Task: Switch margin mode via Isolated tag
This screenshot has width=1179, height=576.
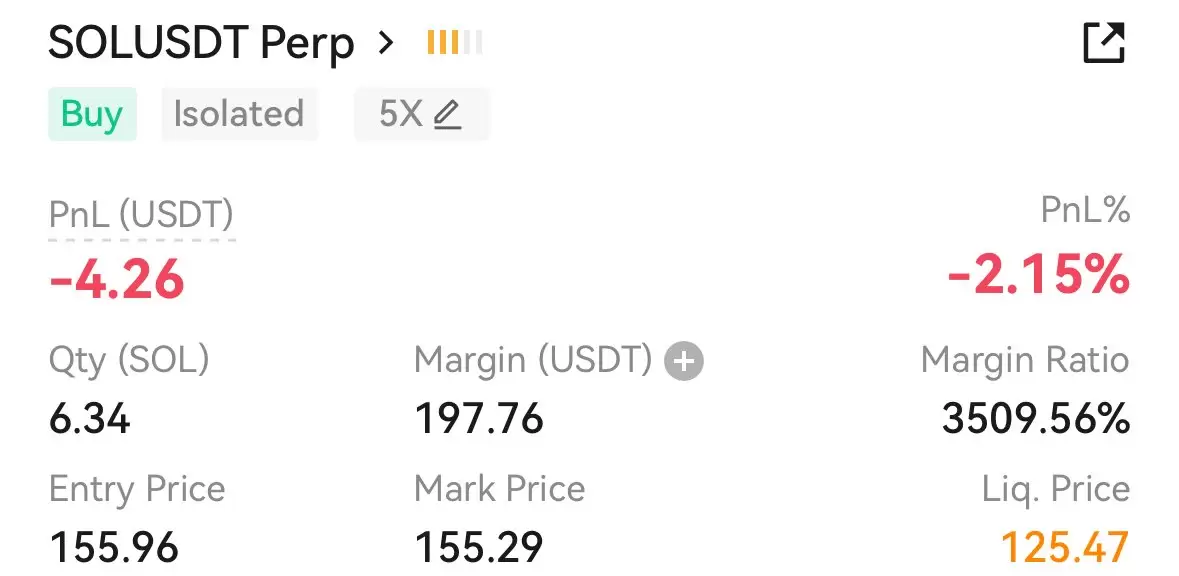Action: point(239,114)
